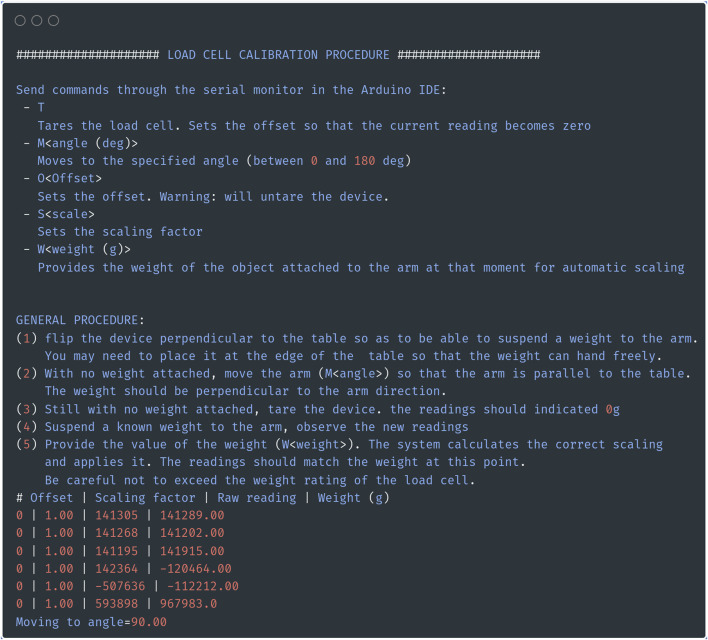The image size is (708, 640).
Task: Click the weight value -120464.00
Action: coord(196,569)
